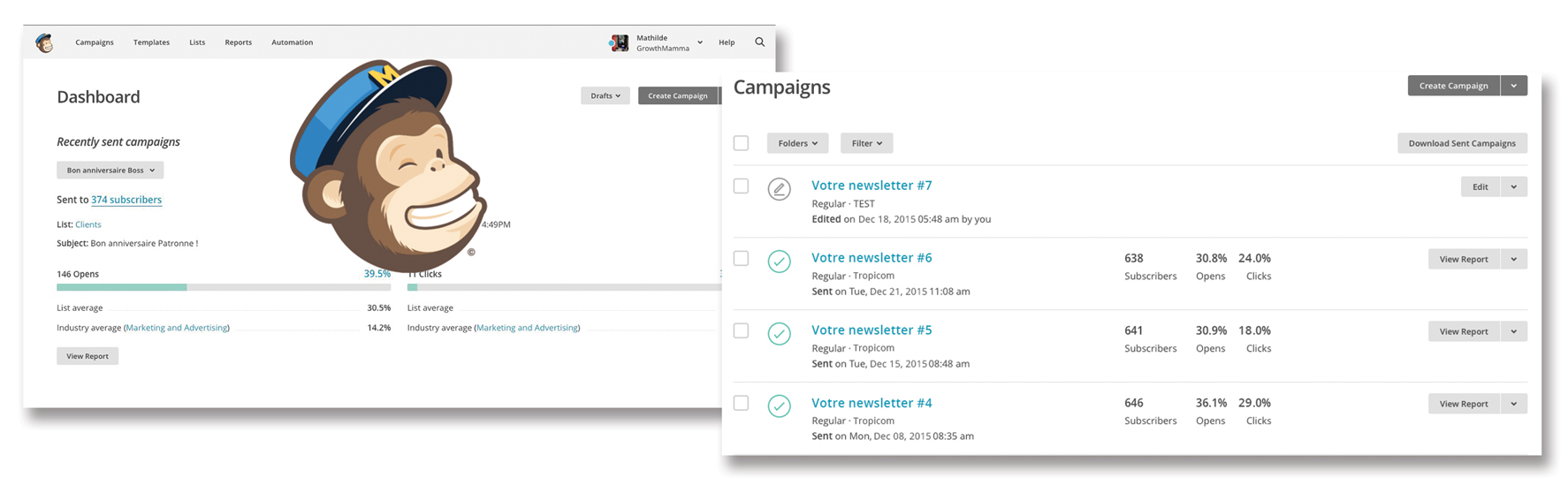Click the 36.1% Opens figure
Viewport: 1568px width, 478px height.
click(x=1211, y=403)
